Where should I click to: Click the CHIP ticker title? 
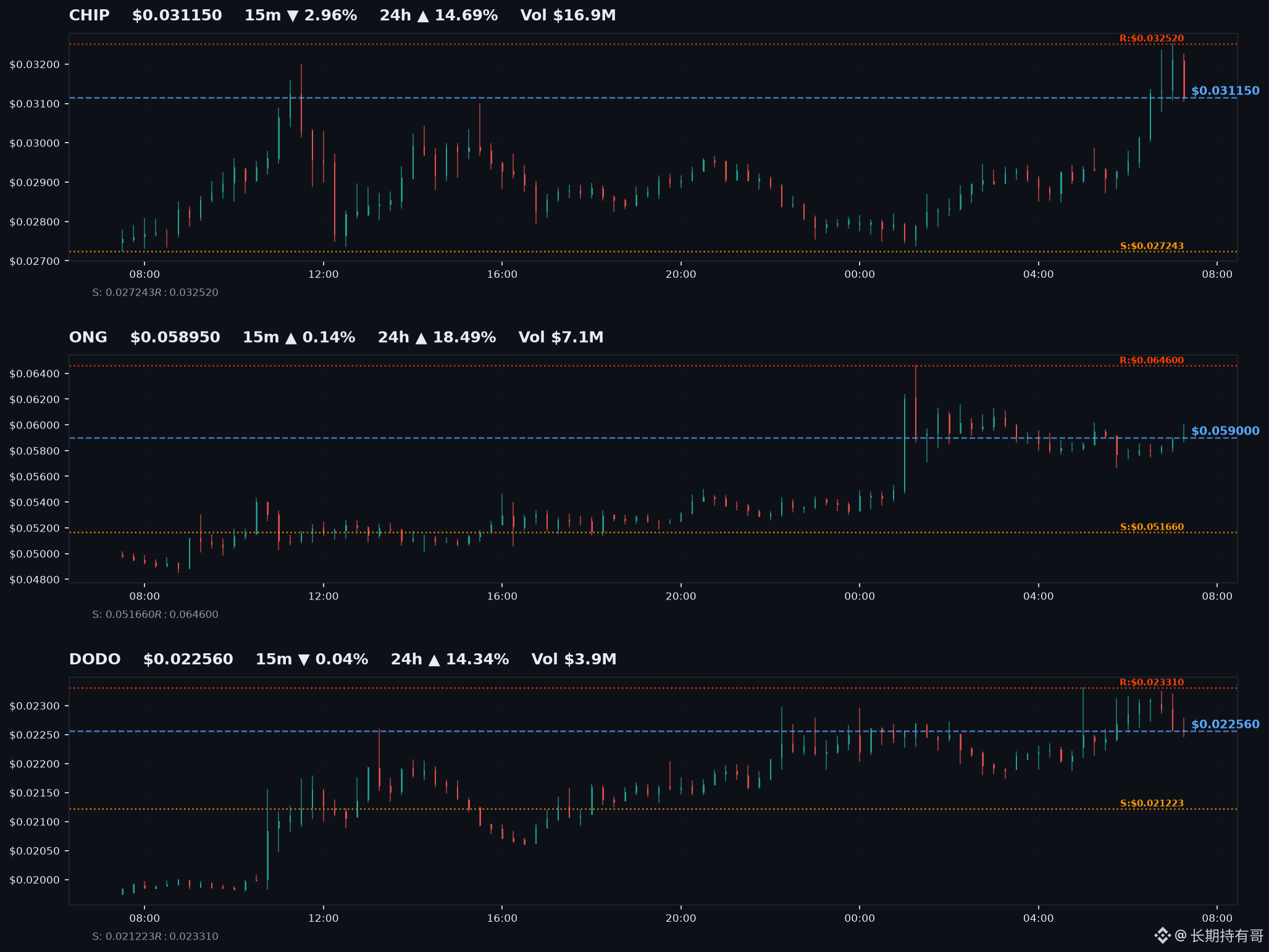pyautogui.click(x=90, y=15)
